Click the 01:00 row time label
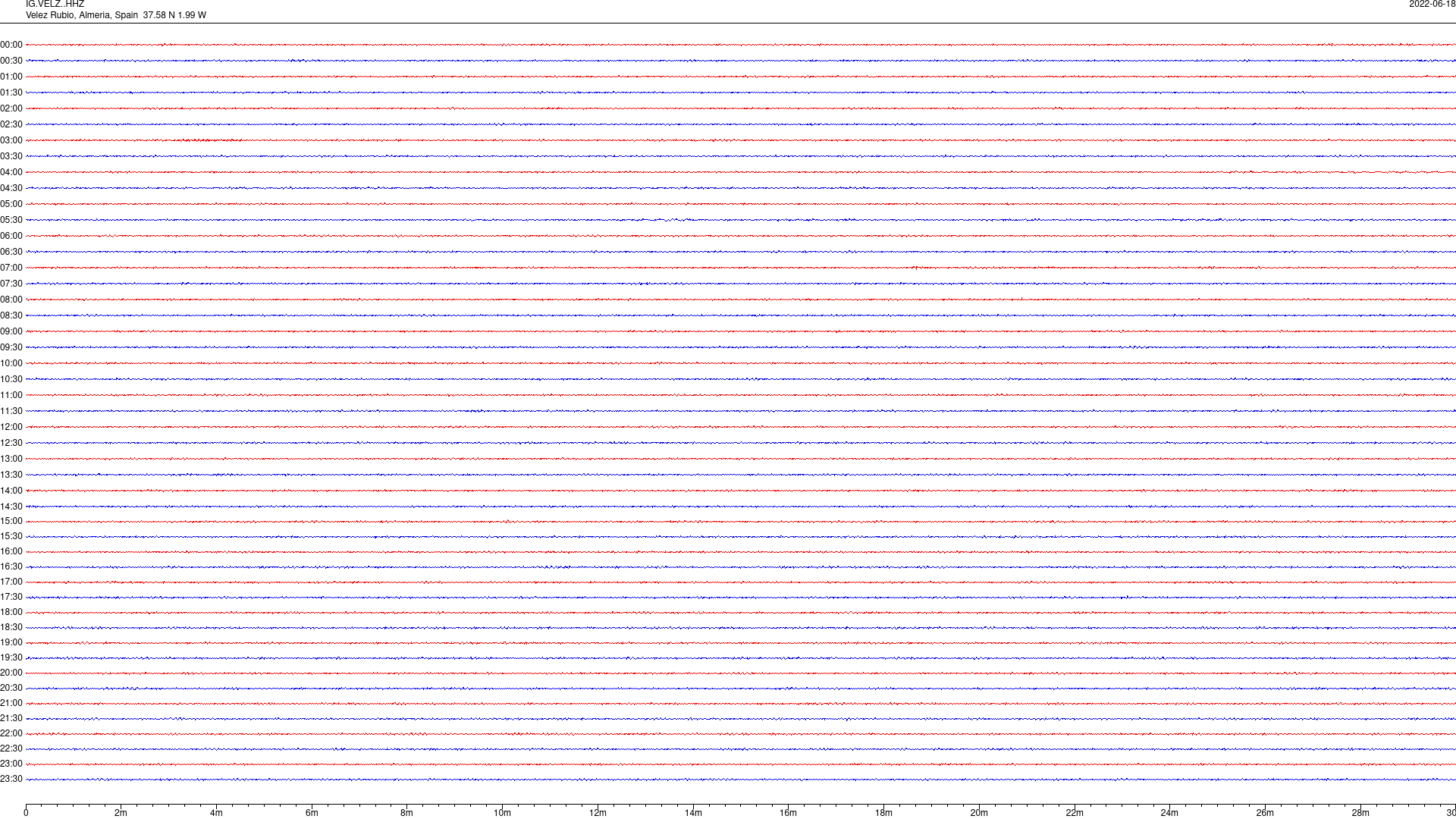 pos(11,77)
